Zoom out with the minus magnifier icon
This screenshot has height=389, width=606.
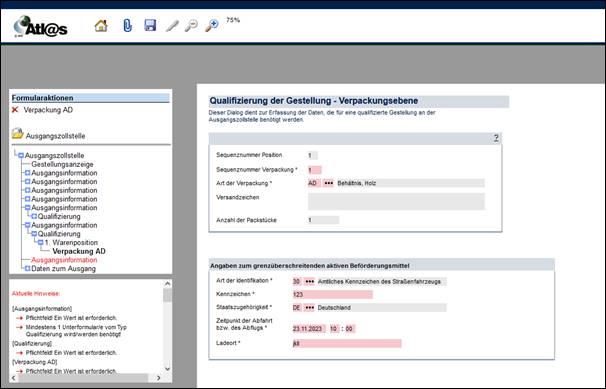coord(191,25)
